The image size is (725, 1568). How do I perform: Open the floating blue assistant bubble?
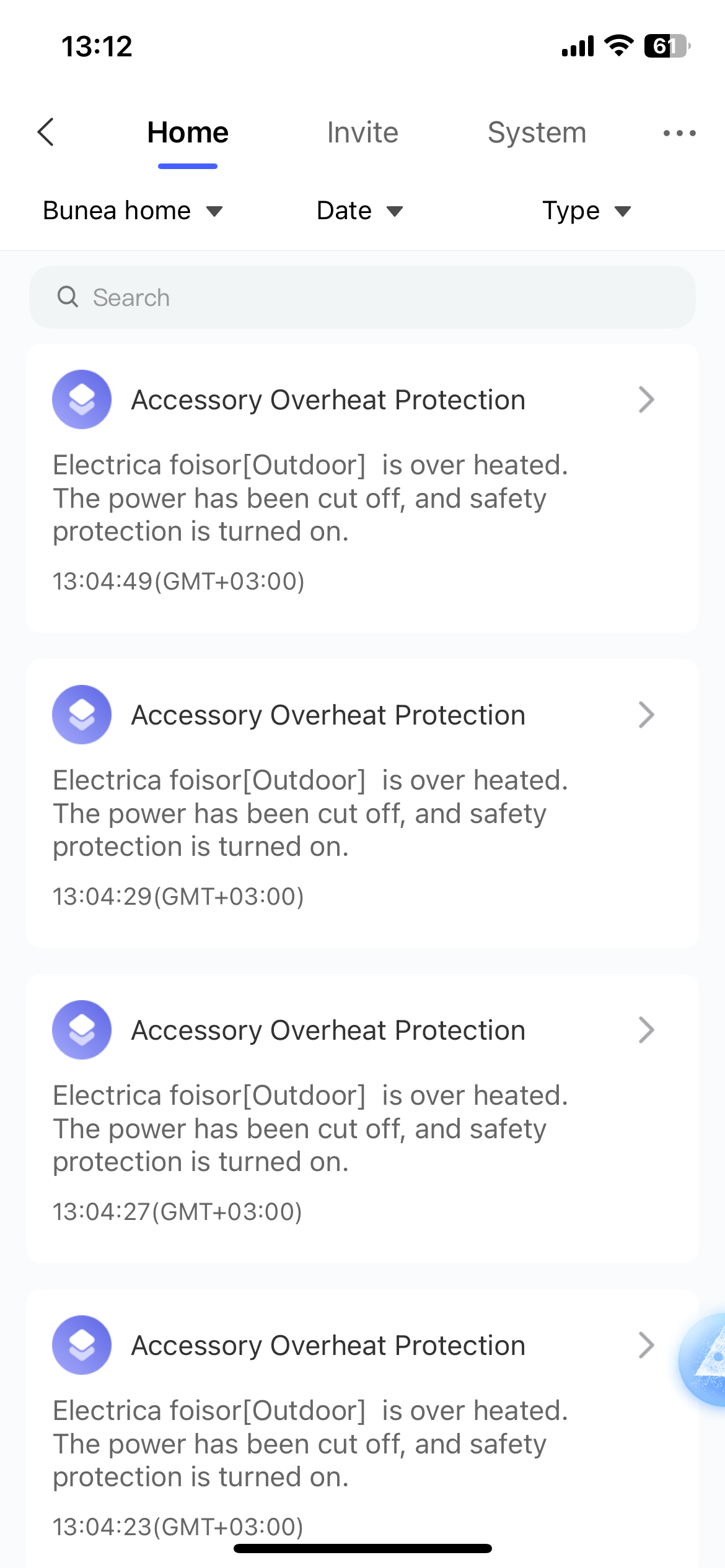click(x=705, y=1359)
